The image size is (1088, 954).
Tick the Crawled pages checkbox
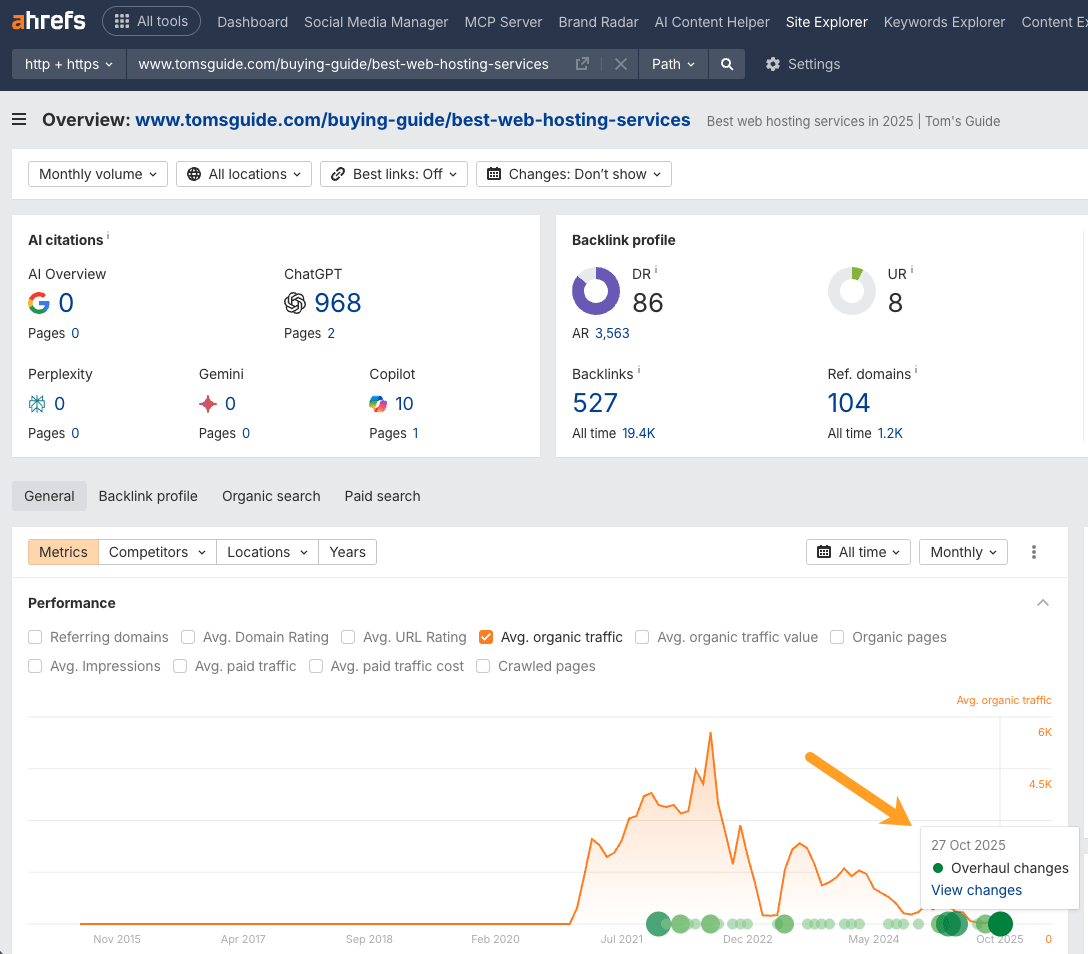pyautogui.click(x=484, y=666)
